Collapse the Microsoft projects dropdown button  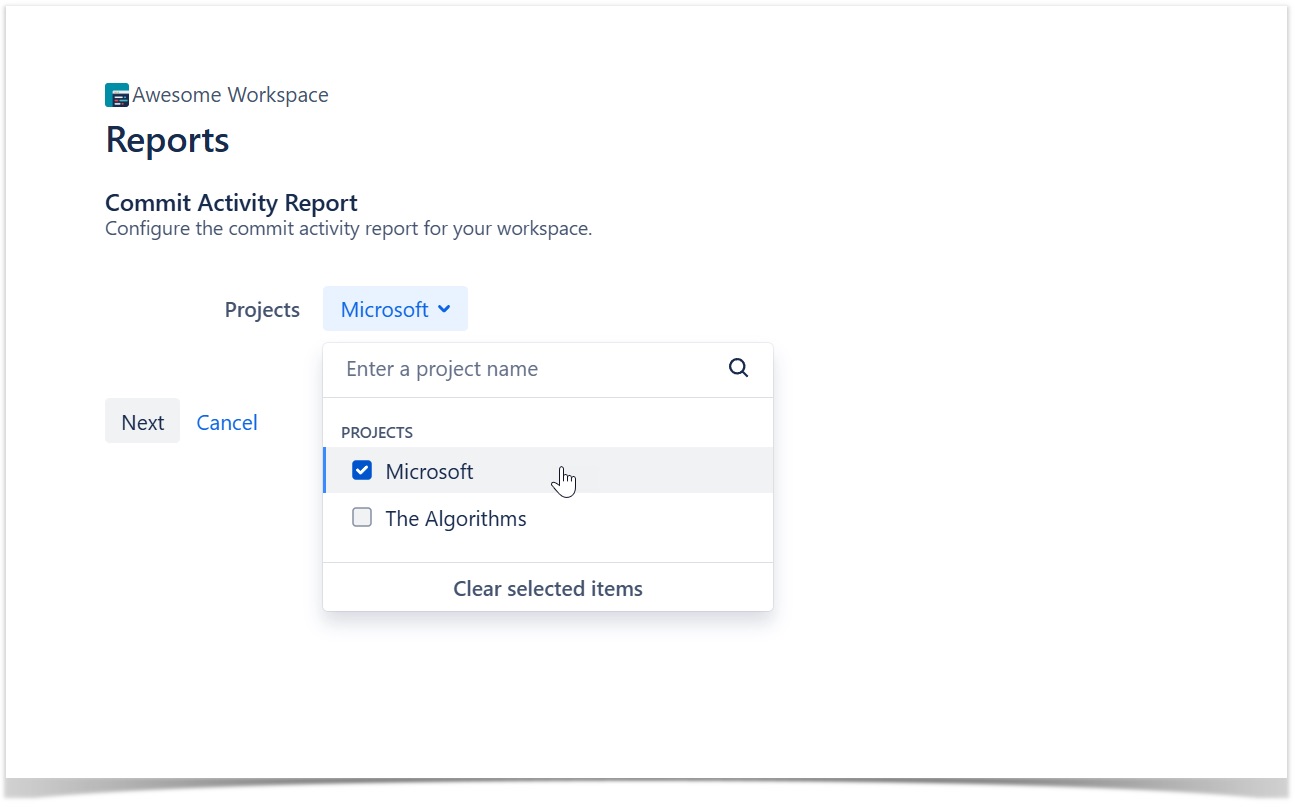tap(394, 309)
